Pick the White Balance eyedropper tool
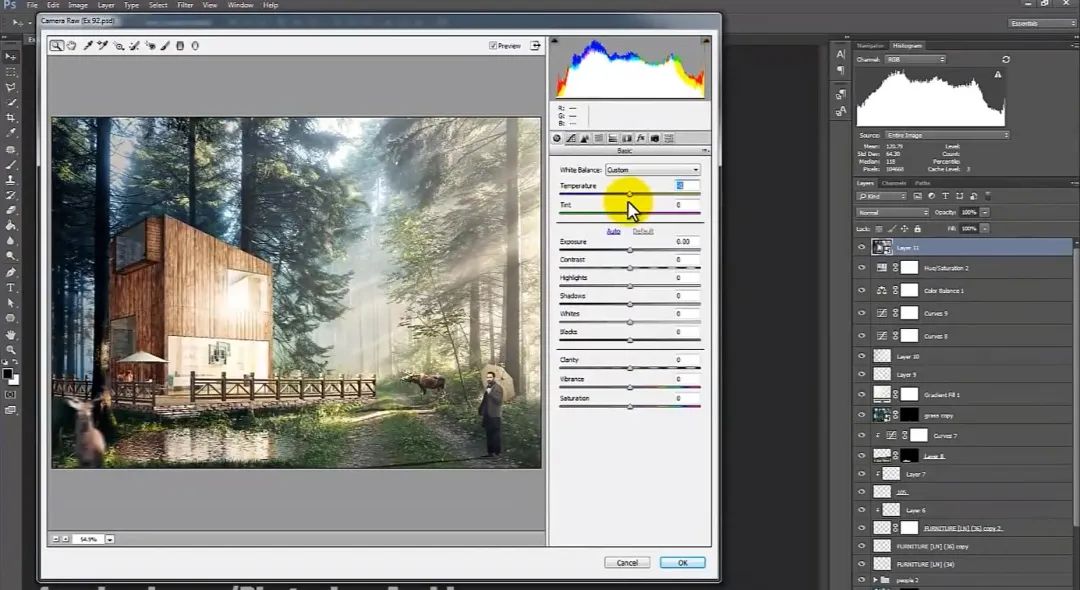Screen dimensions: 1080x590 click(x=88, y=45)
